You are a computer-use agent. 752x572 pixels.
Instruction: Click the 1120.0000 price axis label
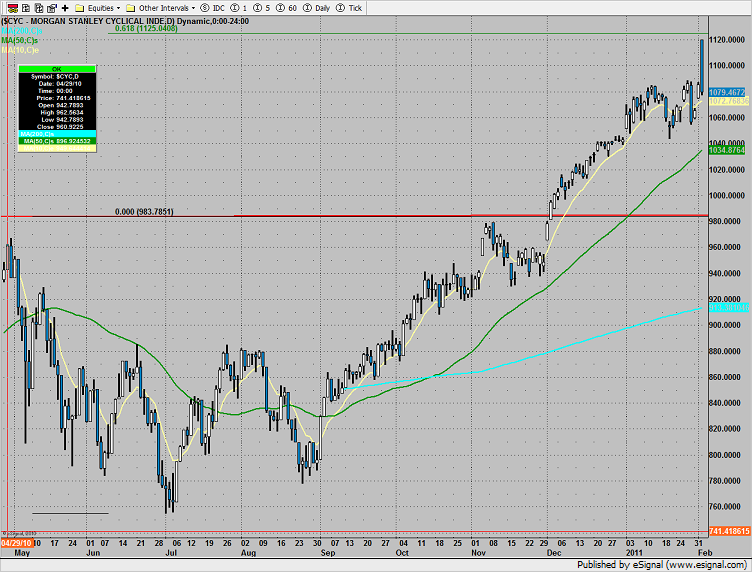(727, 40)
